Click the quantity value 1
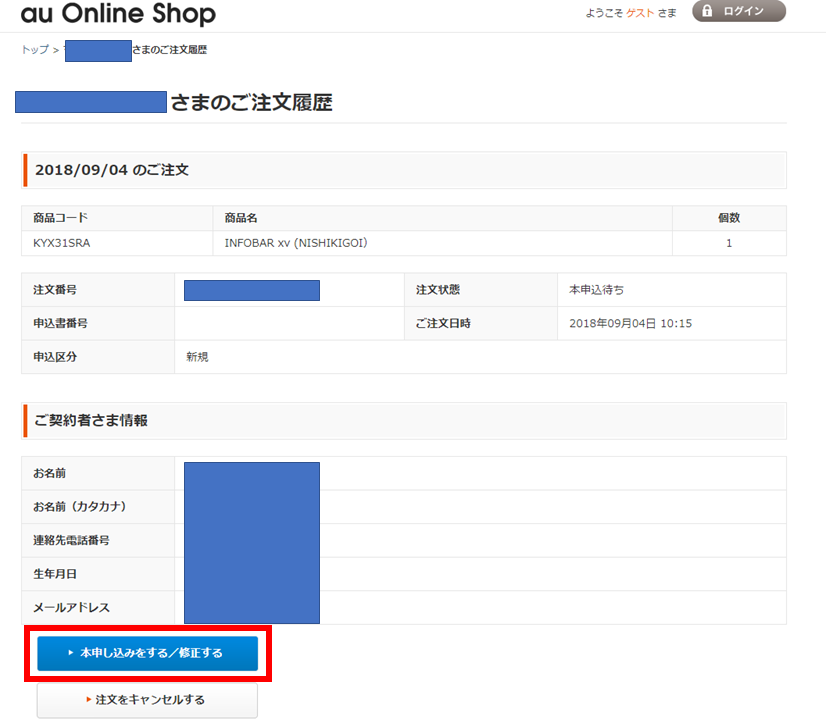 click(729, 243)
